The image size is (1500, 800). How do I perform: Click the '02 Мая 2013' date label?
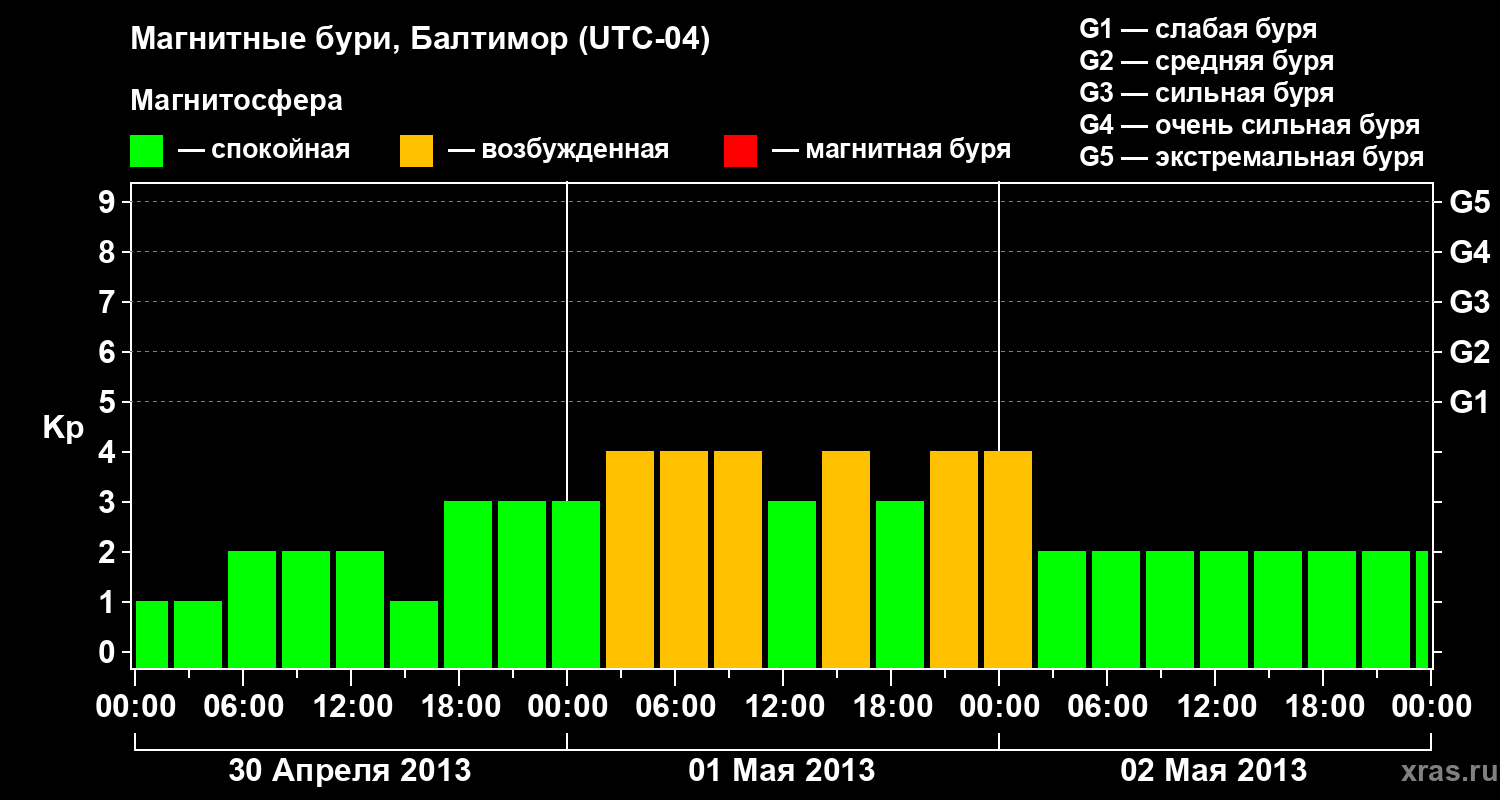coord(1214,770)
